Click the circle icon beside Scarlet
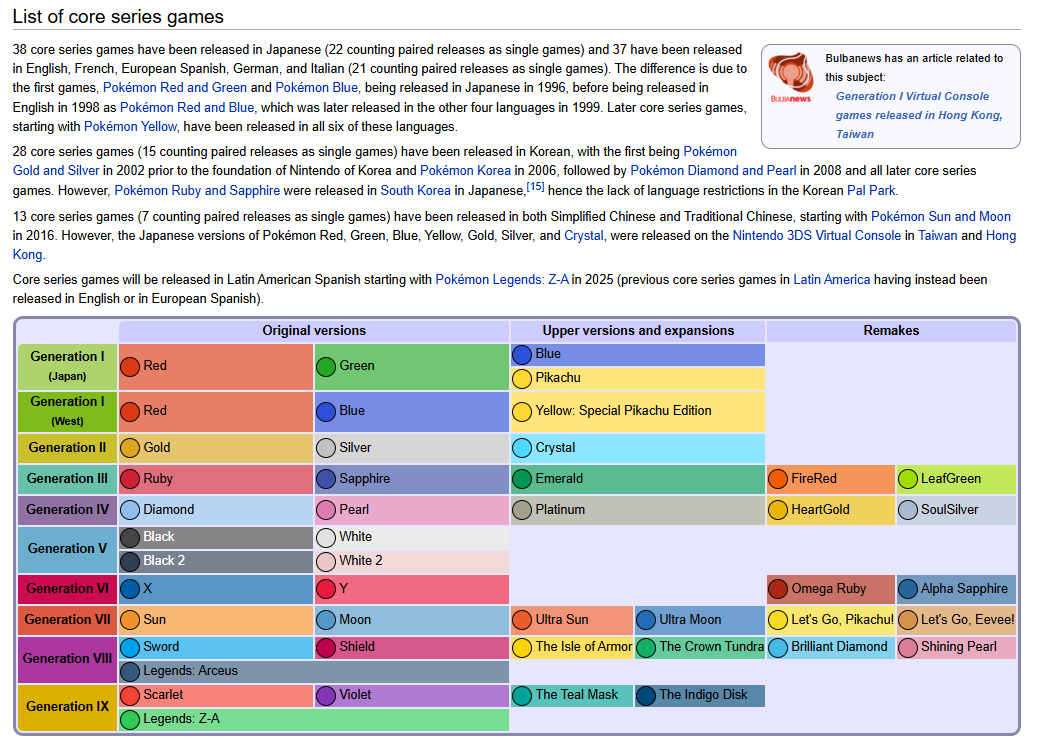 [130, 696]
